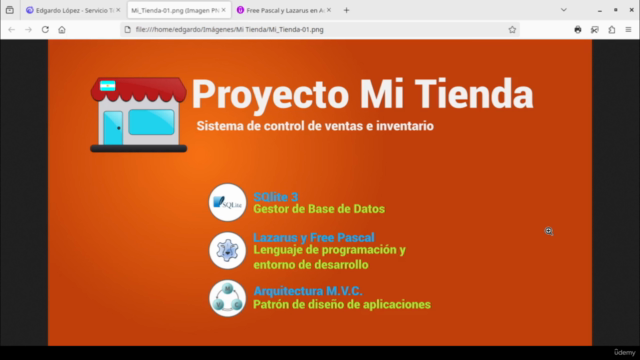The width and height of the screenshot is (640, 360).
Task: Maximize the browser window
Action: pos(616,10)
